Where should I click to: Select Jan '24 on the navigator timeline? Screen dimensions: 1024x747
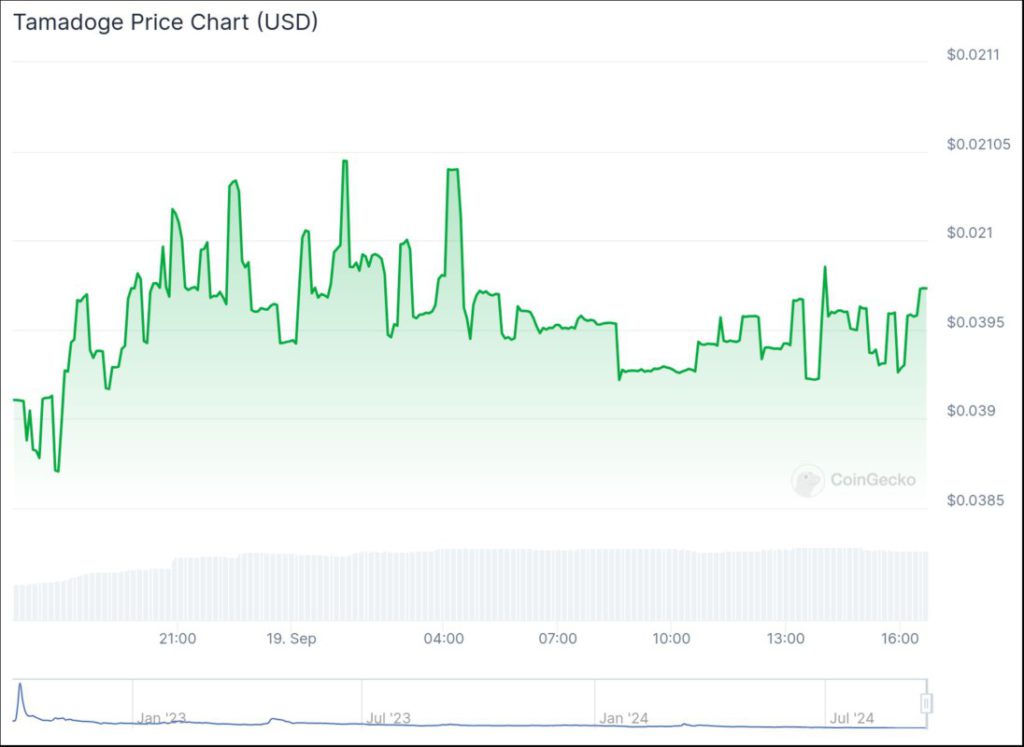(624, 717)
